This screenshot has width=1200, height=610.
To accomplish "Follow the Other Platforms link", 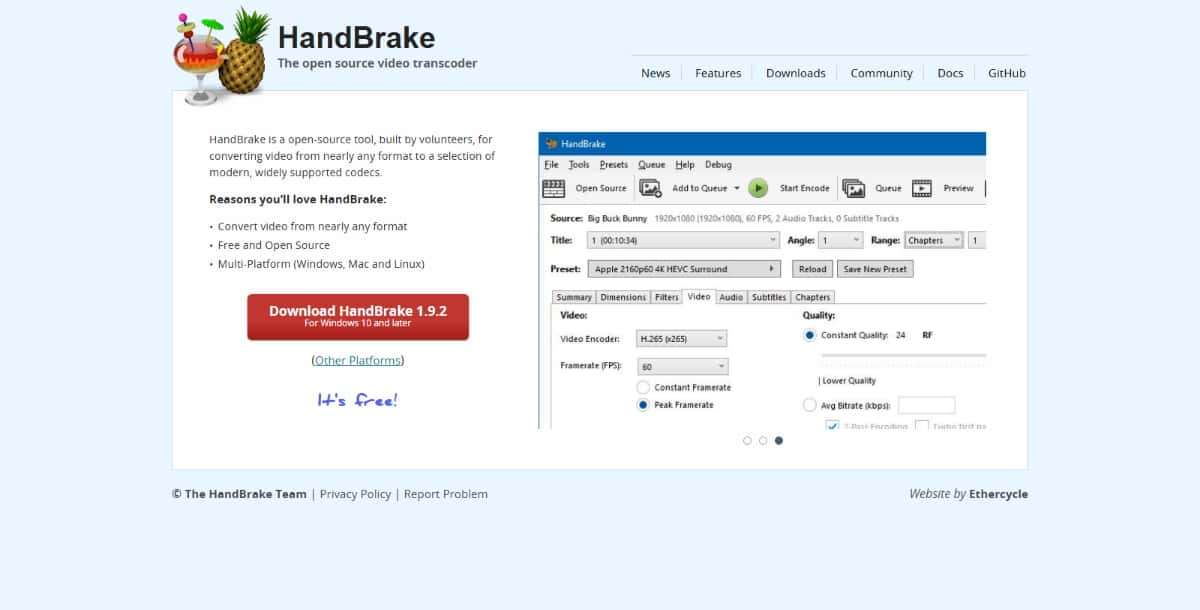I will pyautogui.click(x=358, y=360).
